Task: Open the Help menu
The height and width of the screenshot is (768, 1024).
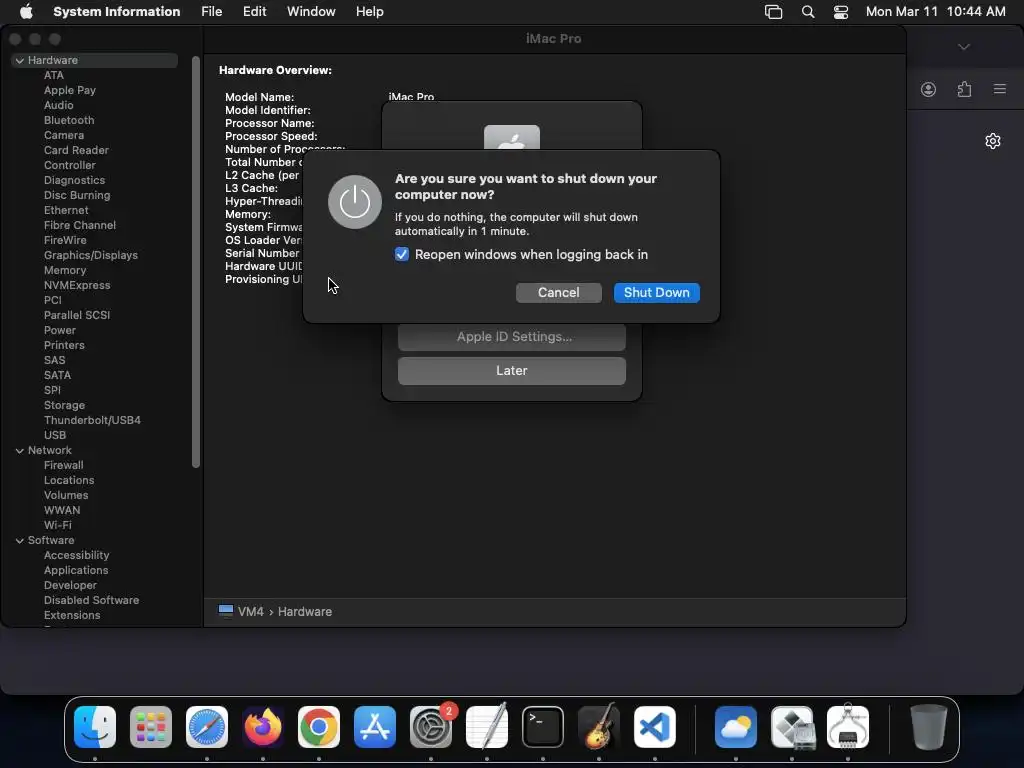Action: coord(370,12)
